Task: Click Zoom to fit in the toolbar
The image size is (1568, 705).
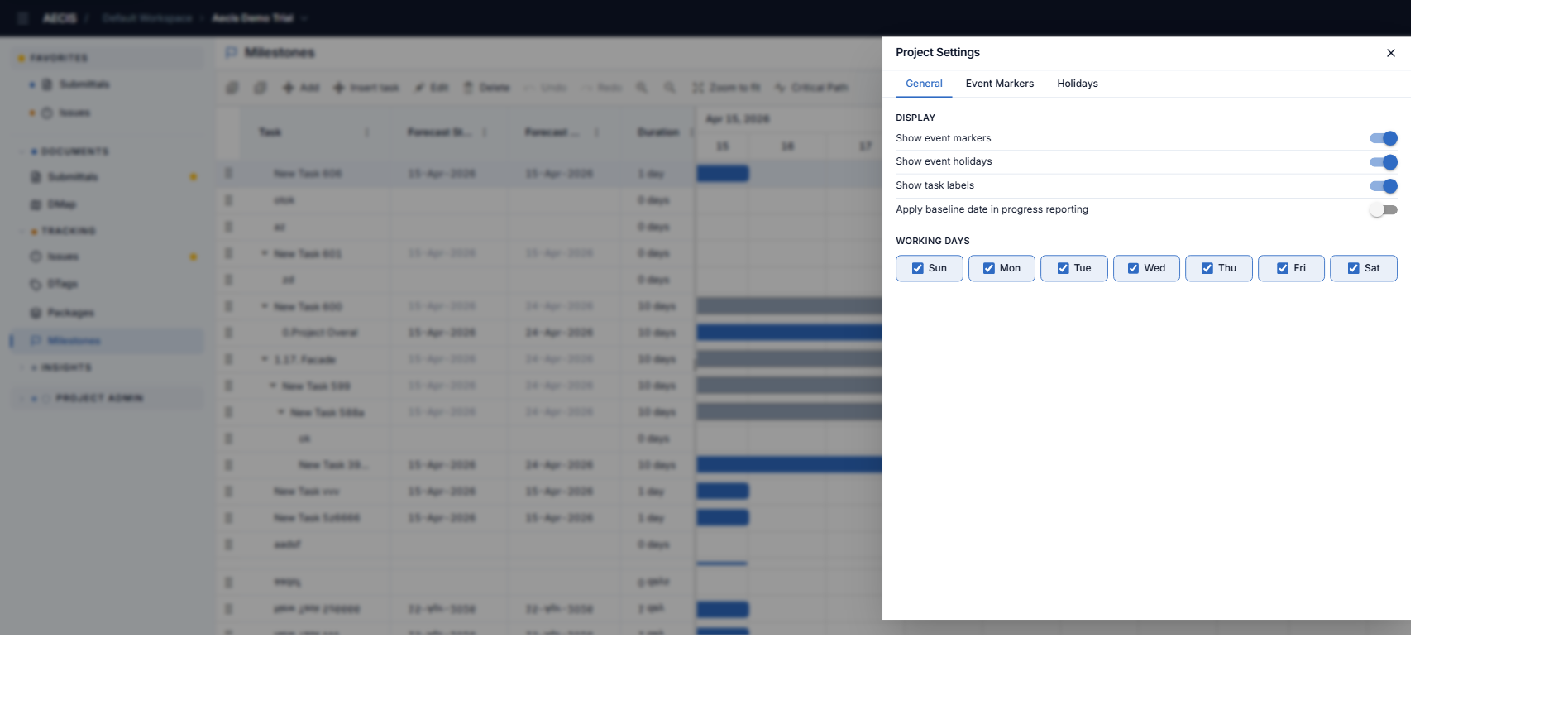Action: coord(726,88)
